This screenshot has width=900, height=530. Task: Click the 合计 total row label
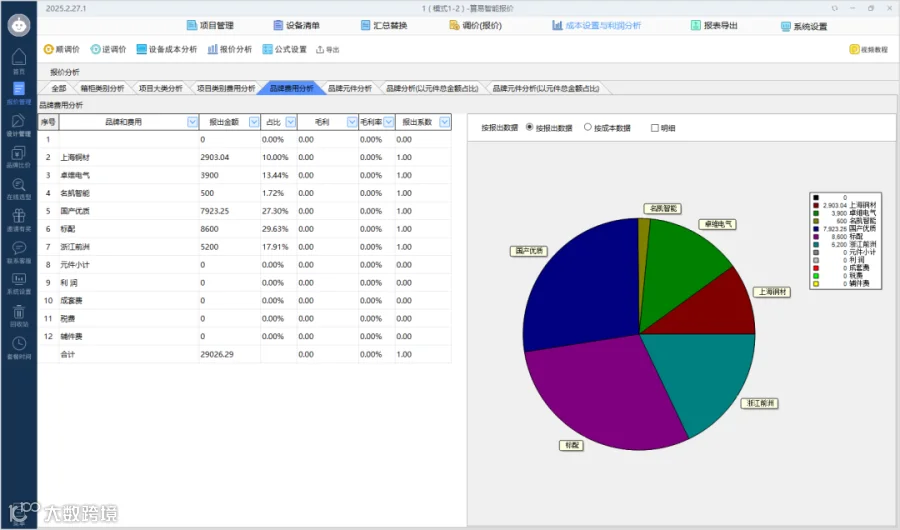click(67, 354)
